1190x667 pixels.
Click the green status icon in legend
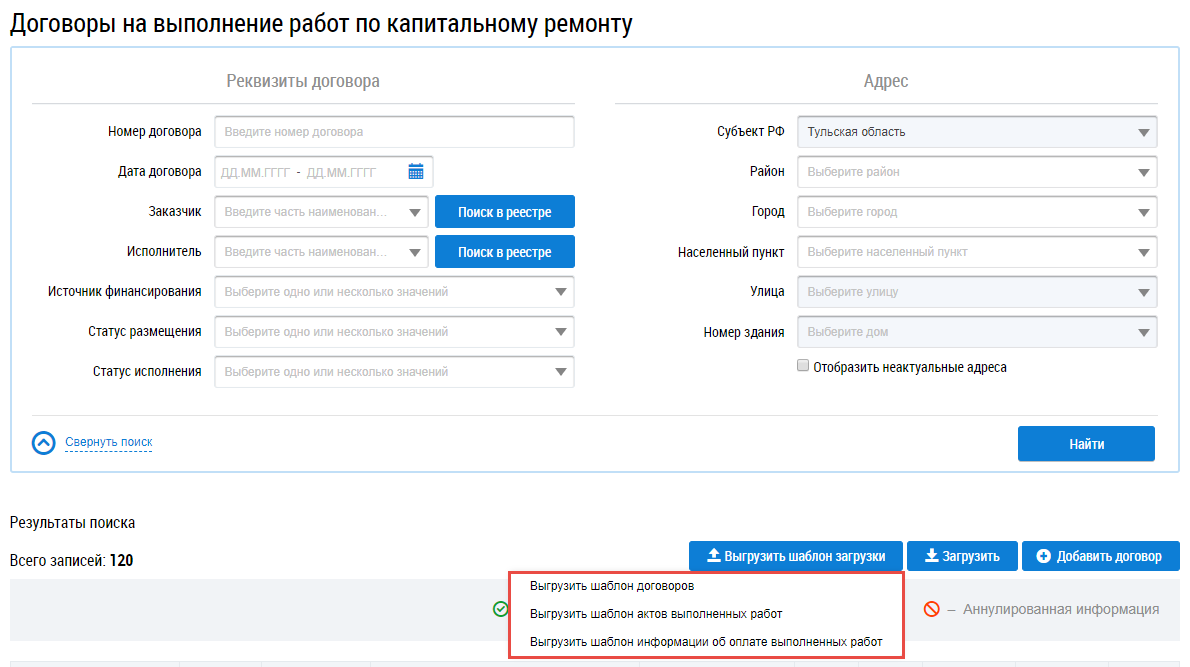click(x=499, y=609)
